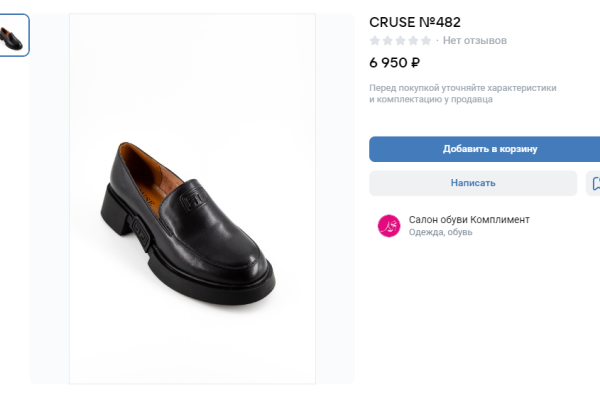600x400 pixels.
Task: Save product with the bookmark icon
Action: click(594, 183)
